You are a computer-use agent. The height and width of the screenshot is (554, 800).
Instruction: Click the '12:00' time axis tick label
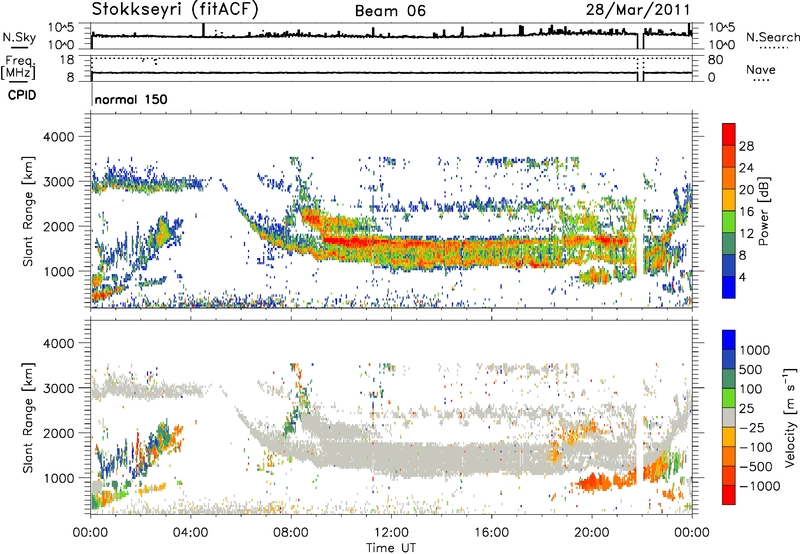point(391,533)
